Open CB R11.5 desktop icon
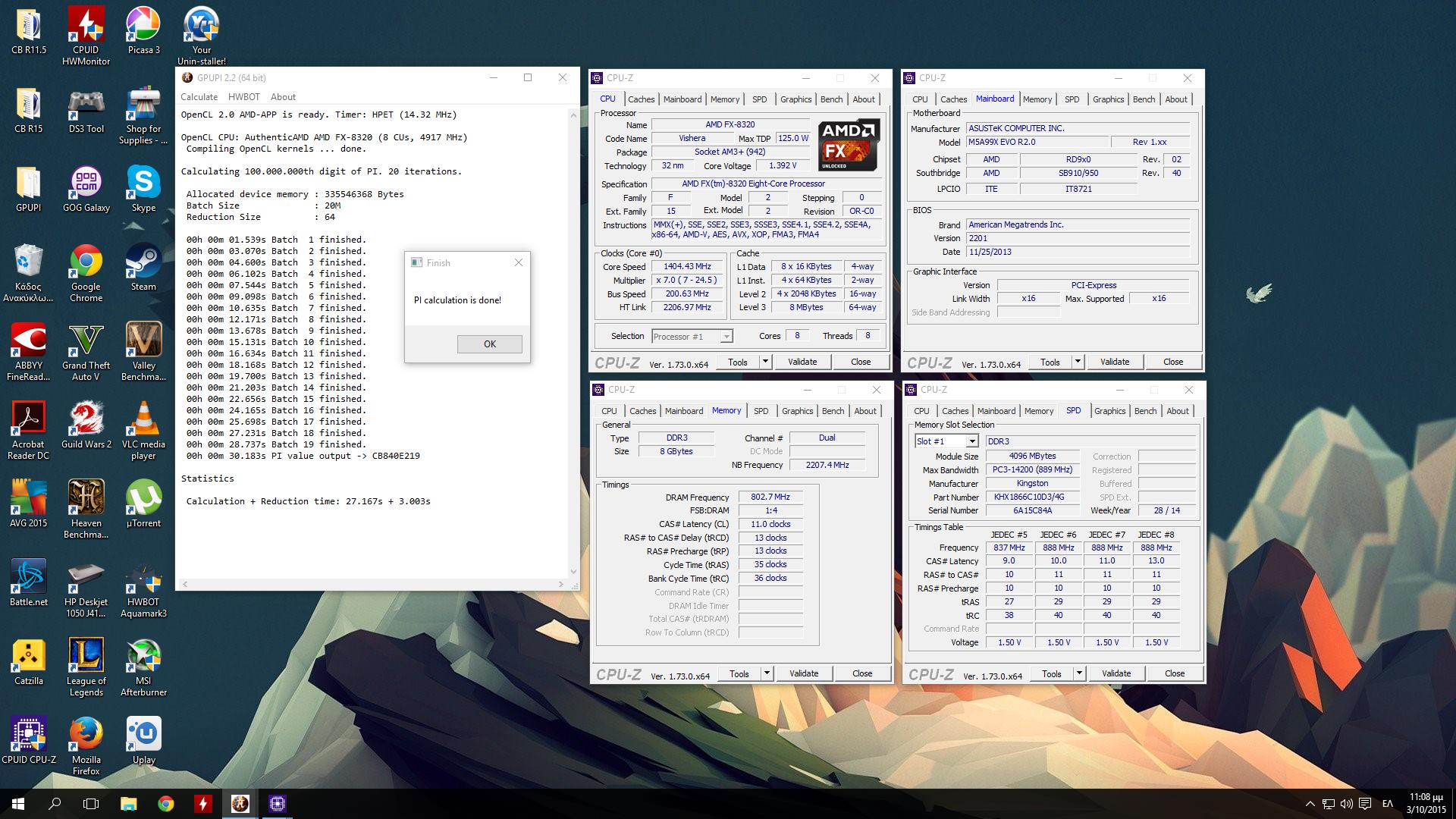 pyautogui.click(x=28, y=30)
